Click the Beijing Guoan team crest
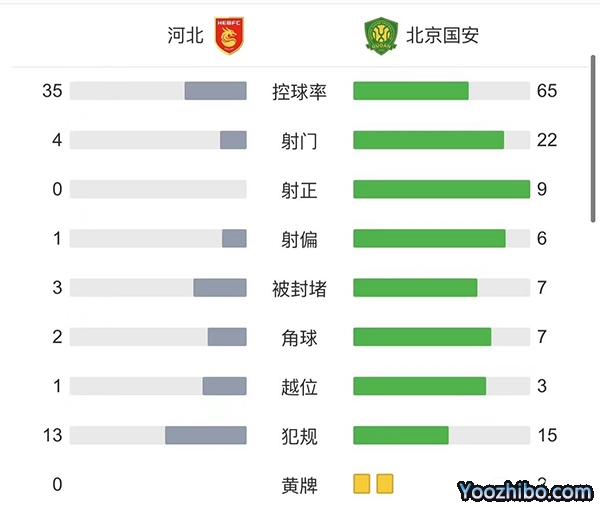This screenshot has height=507, width=600. (x=379, y=35)
